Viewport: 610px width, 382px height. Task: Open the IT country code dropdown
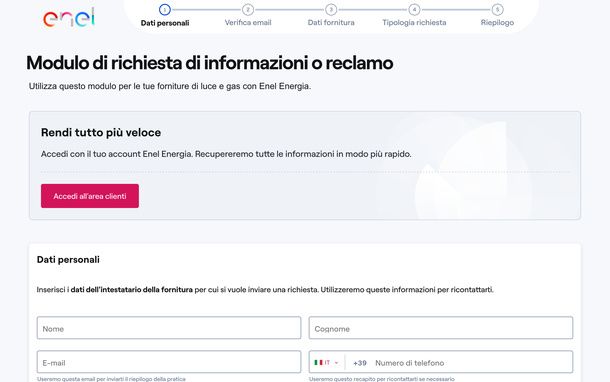326,363
